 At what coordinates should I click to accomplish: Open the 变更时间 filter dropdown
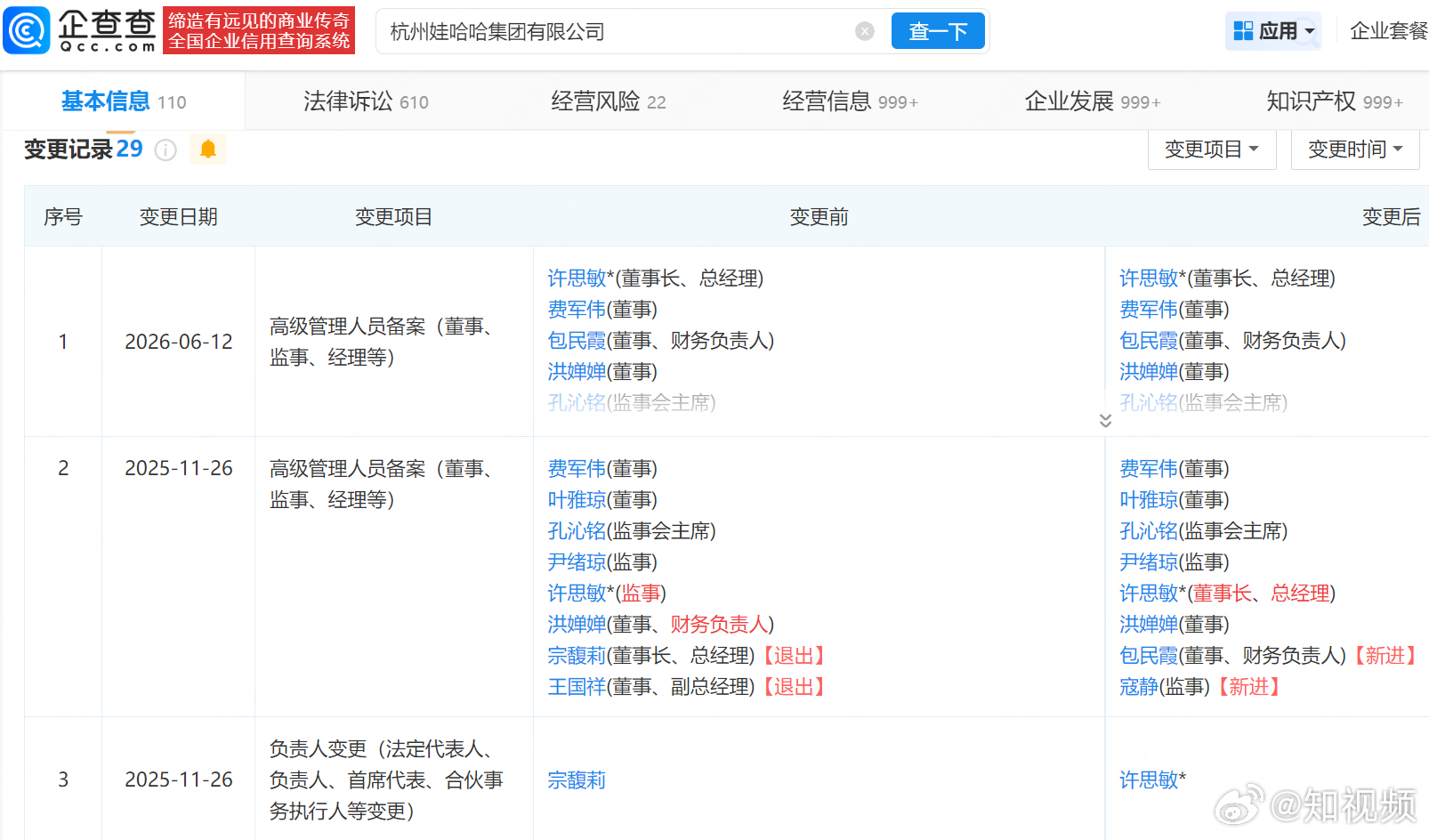1355,149
